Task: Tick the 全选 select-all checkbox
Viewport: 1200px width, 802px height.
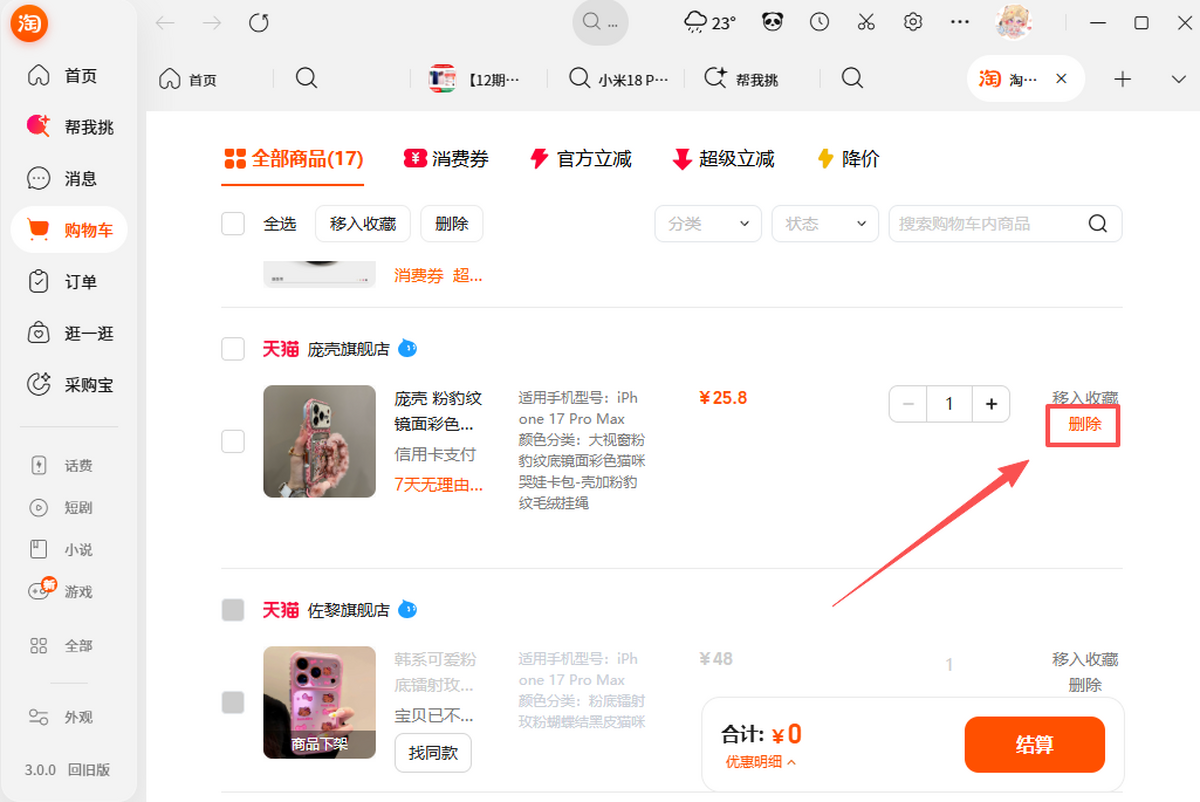Action: (233, 223)
